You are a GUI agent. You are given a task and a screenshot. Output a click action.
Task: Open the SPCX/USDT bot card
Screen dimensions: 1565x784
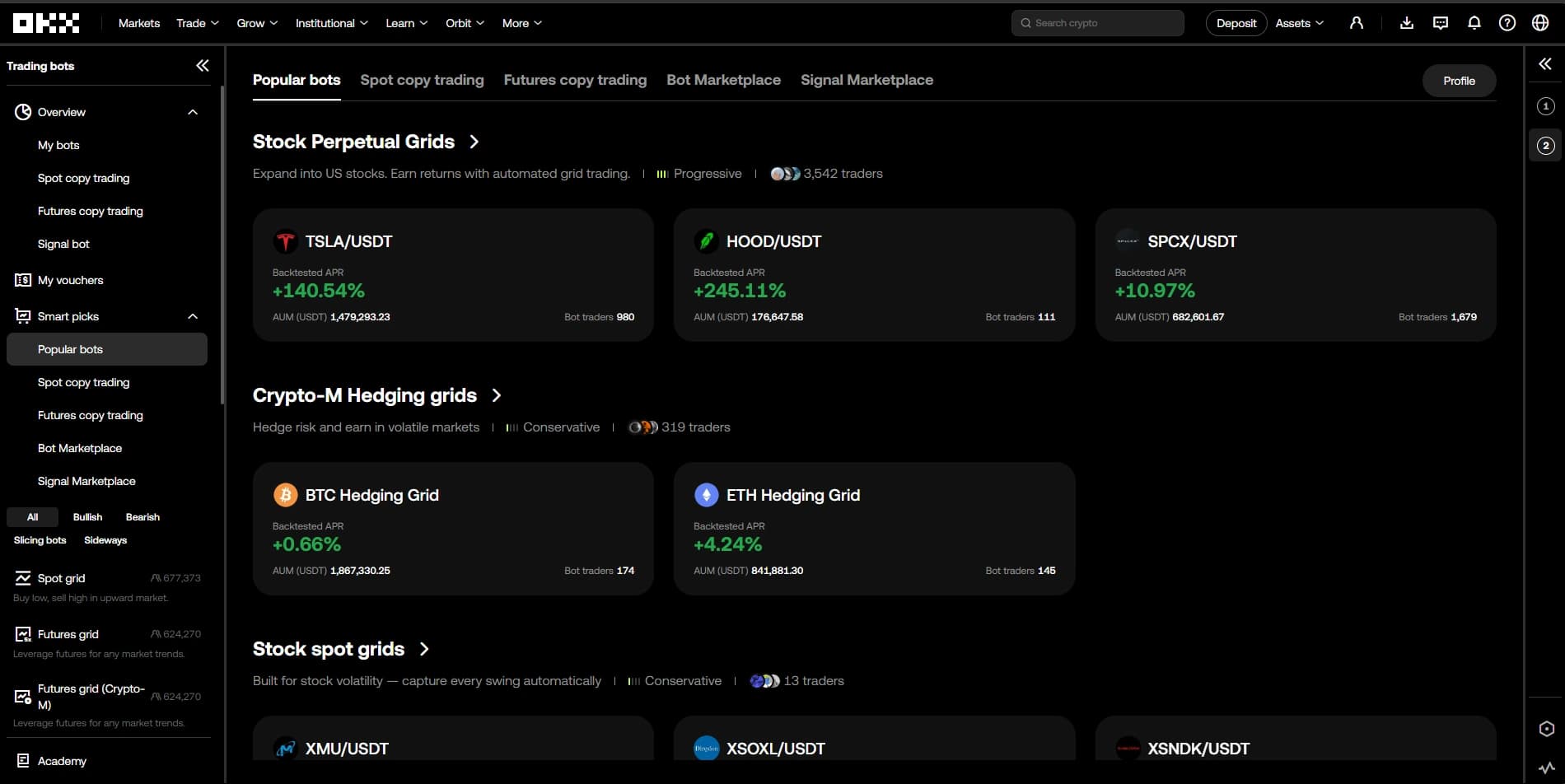tap(1296, 275)
